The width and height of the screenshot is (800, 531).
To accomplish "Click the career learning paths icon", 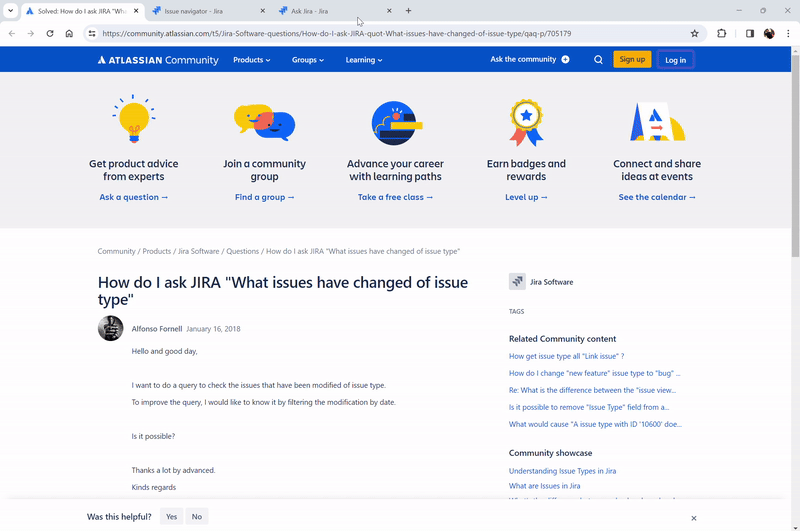I will pyautogui.click(x=396, y=123).
